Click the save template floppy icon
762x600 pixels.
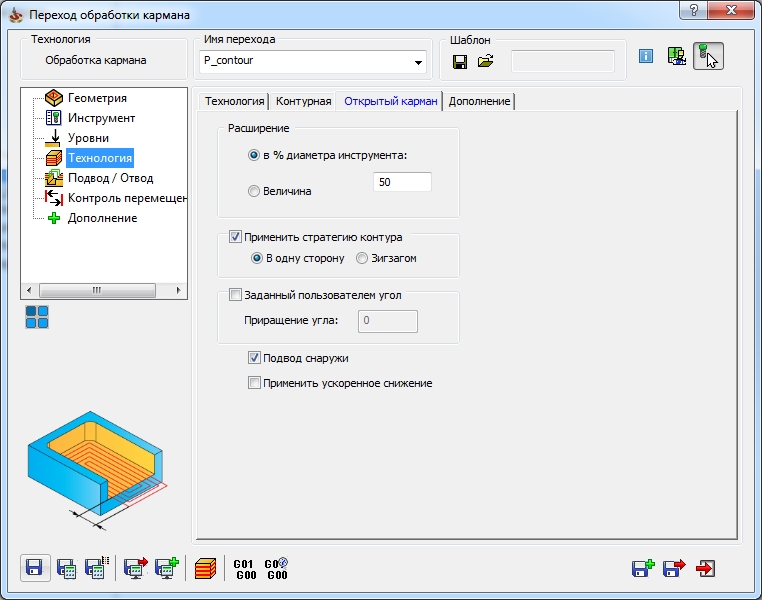[460, 62]
